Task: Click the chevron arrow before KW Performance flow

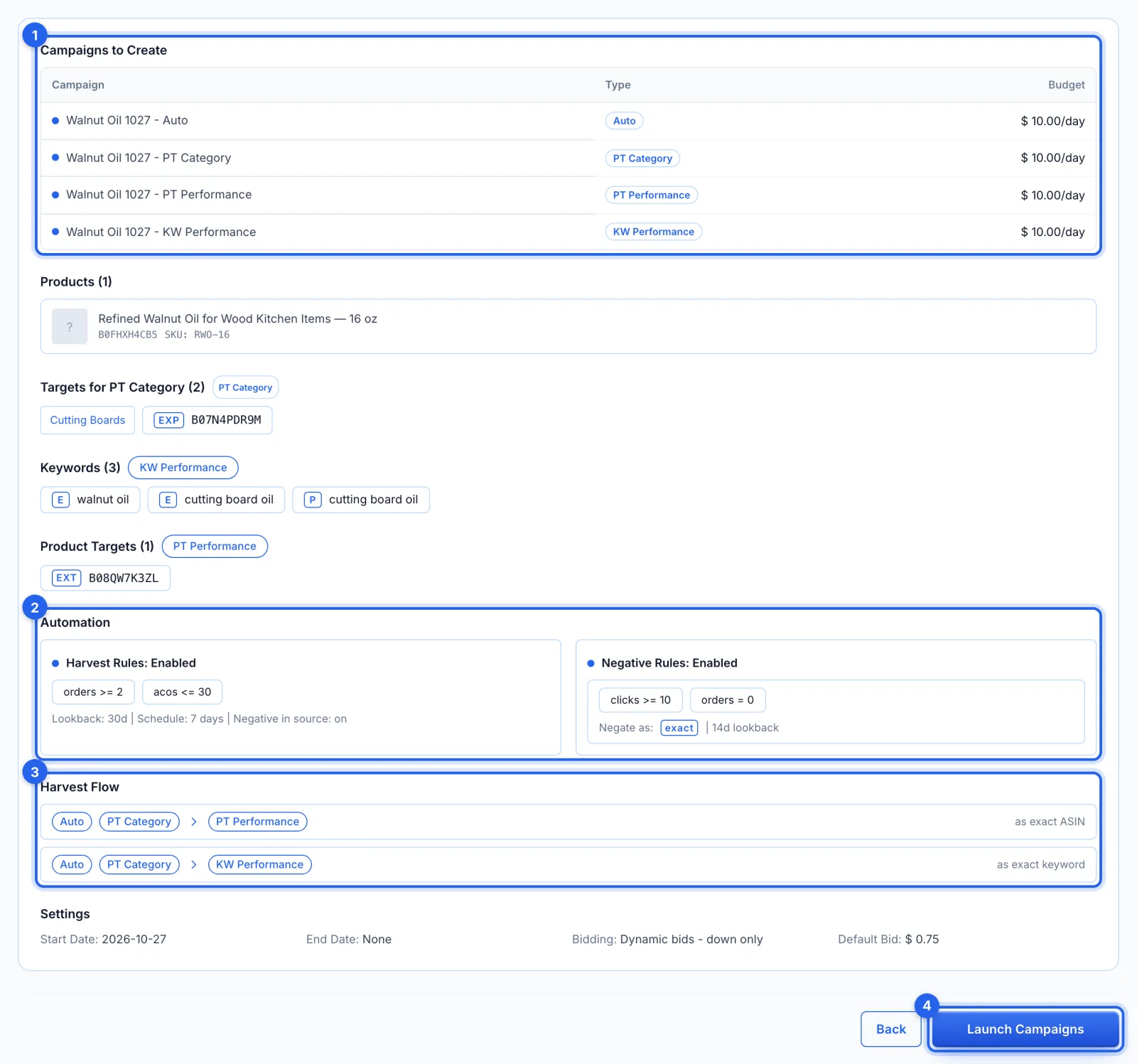Action: coord(193,864)
